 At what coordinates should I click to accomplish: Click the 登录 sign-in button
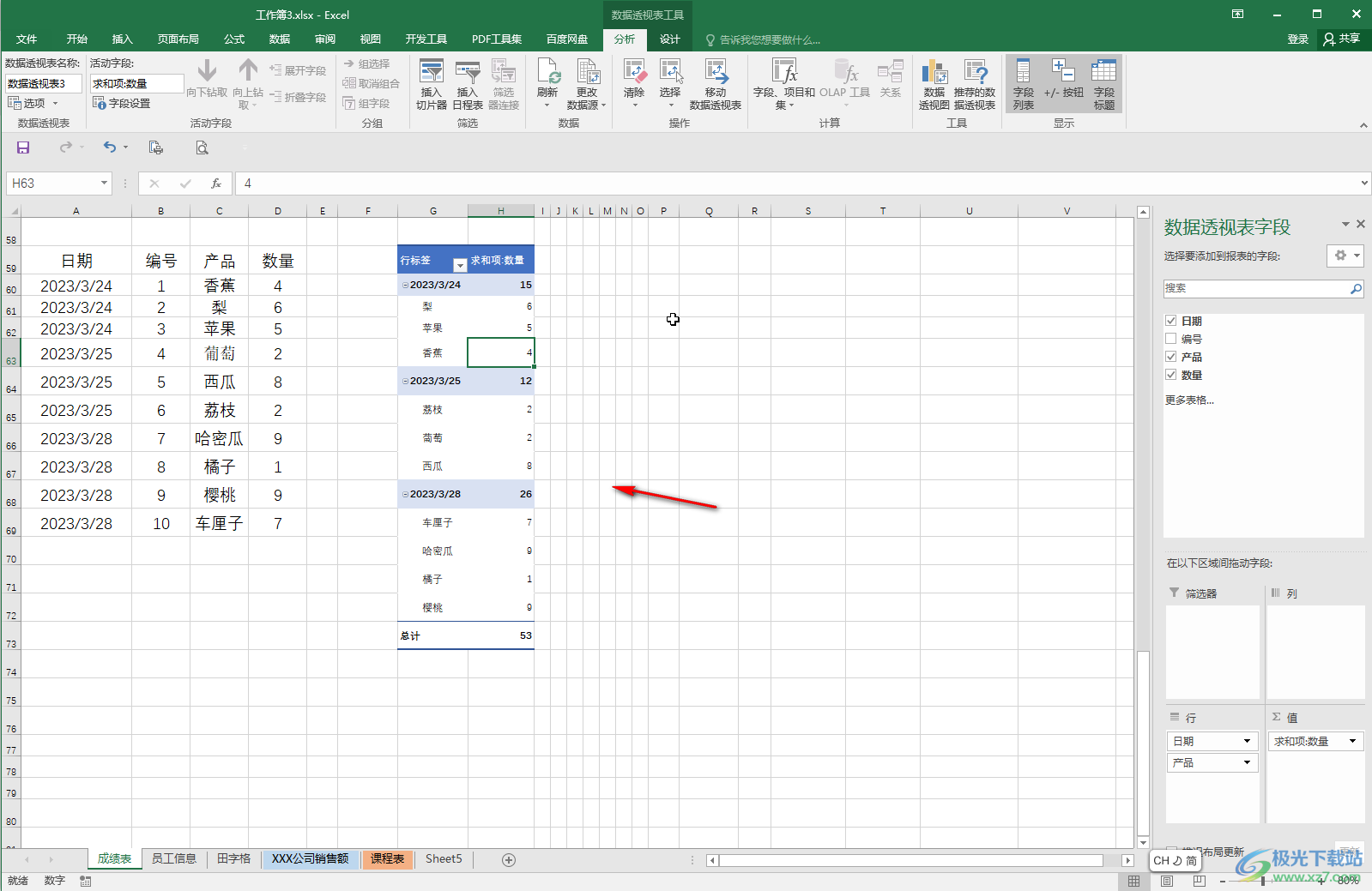tap(1298, 39)
